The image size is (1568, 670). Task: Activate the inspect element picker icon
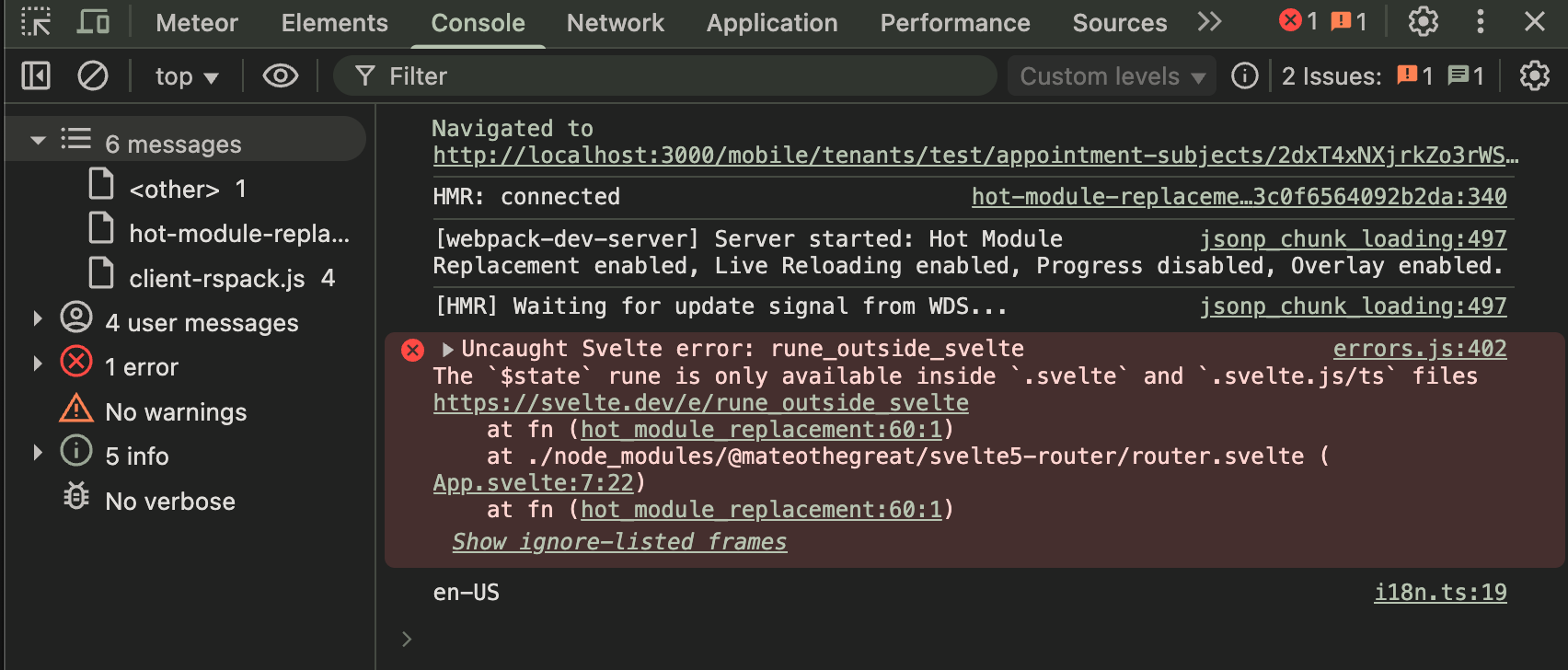pos(36,21)
